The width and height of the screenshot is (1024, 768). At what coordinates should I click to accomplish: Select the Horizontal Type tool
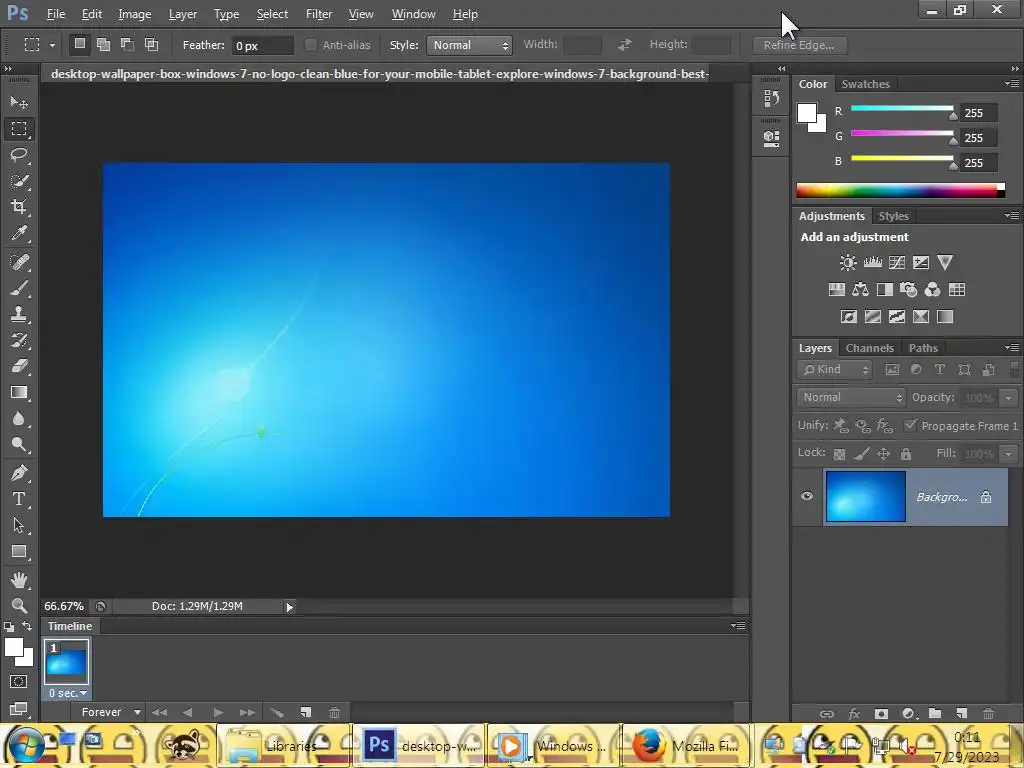(x=19, y=499)
